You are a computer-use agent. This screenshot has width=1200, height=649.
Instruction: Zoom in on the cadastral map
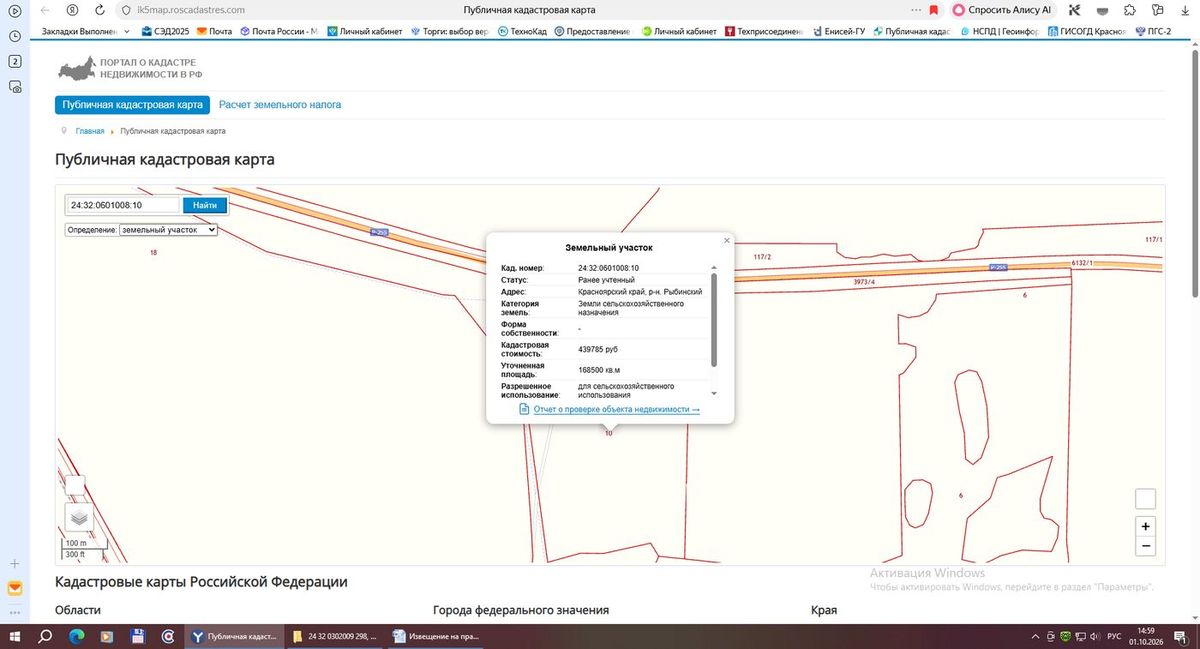click(1146, 526)
